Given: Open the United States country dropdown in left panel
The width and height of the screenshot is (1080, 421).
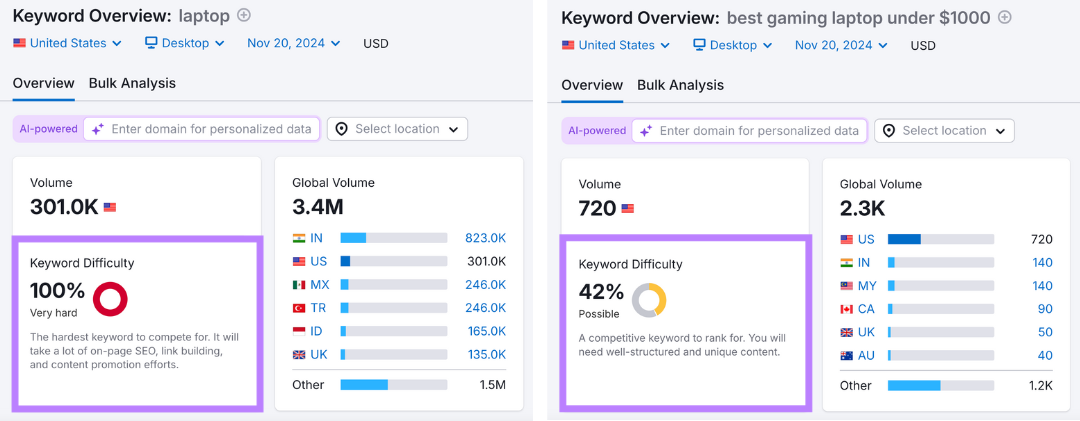Looking at the screenshot, I should pyautogui.click(x=68, y=43).
